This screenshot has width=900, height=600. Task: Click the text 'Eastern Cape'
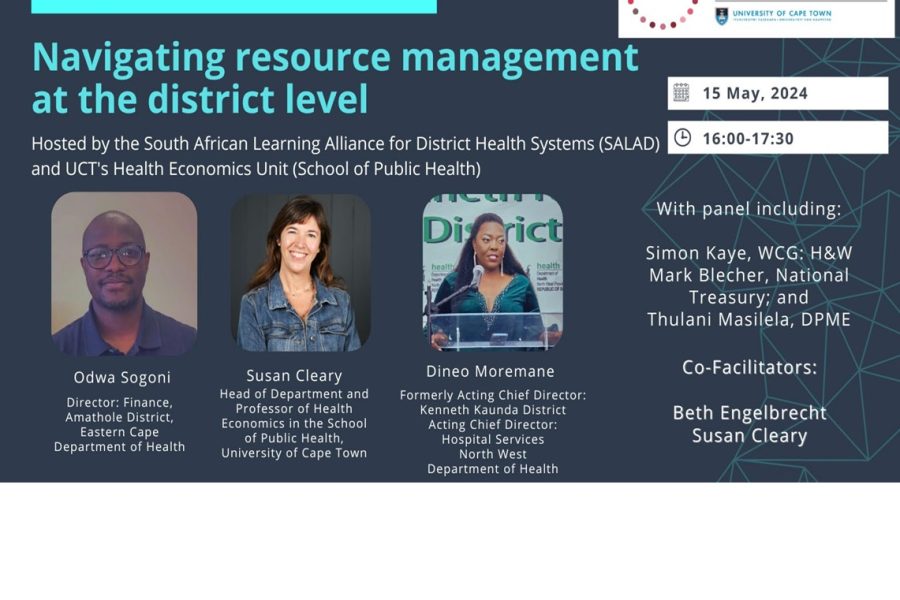coord(119,432)
